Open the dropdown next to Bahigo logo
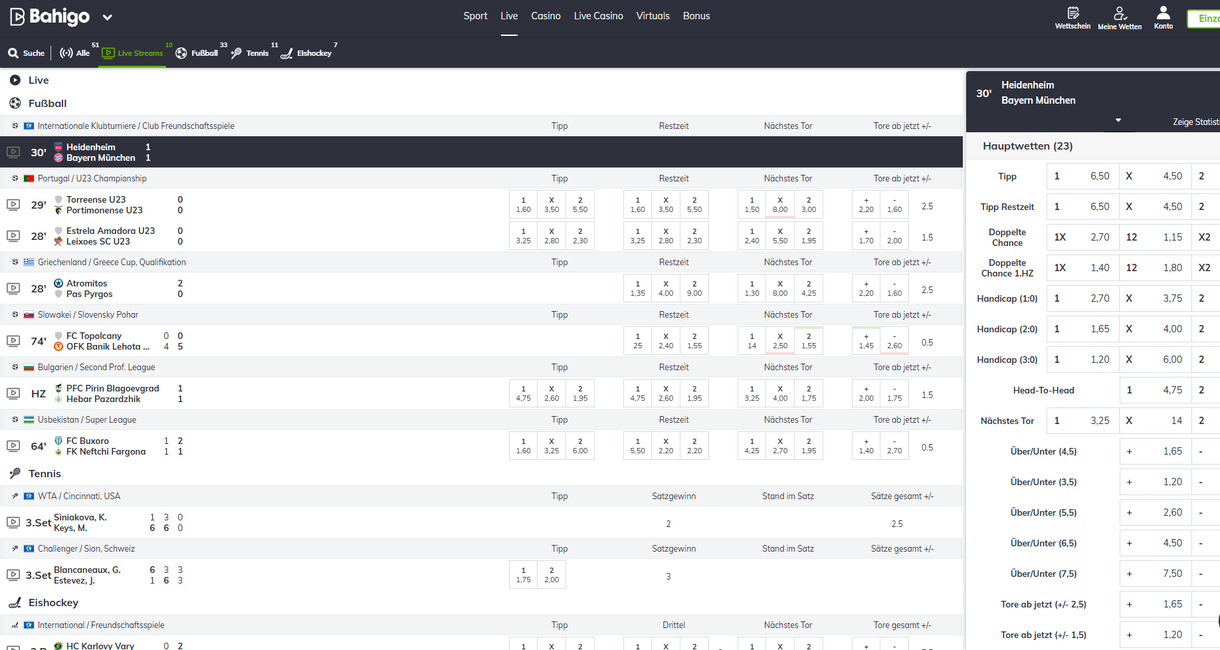 107,18
